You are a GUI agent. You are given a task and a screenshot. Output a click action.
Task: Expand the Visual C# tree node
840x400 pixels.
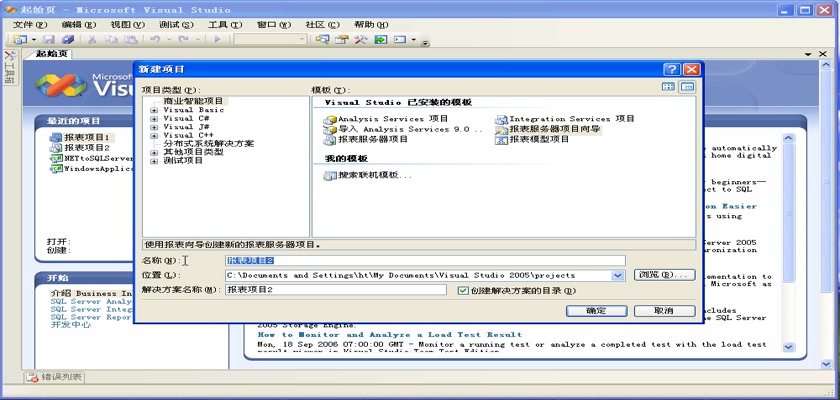[x=154, y=118]
